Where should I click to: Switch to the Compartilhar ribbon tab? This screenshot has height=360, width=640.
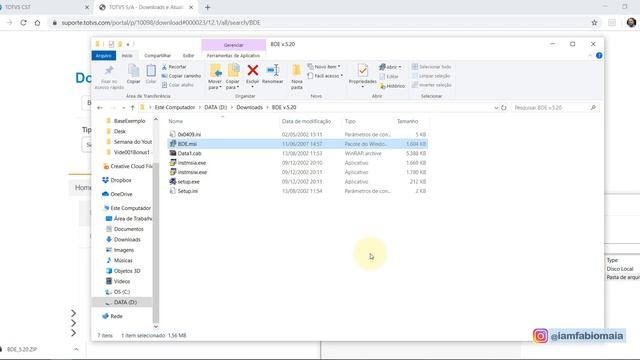(158, 56)
